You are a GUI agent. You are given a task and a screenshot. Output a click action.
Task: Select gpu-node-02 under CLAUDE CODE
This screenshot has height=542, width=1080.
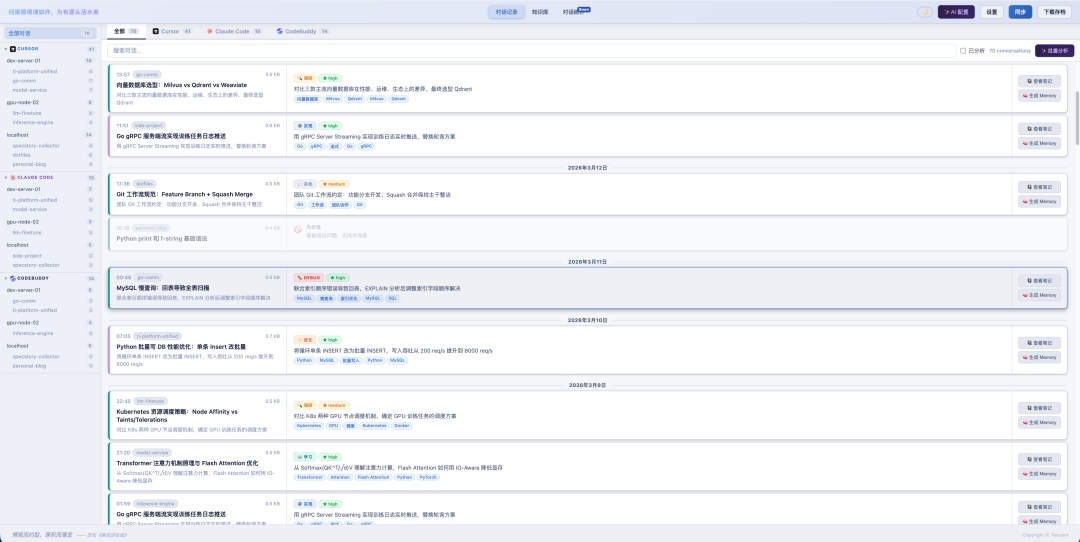click(x=50, y=222)
